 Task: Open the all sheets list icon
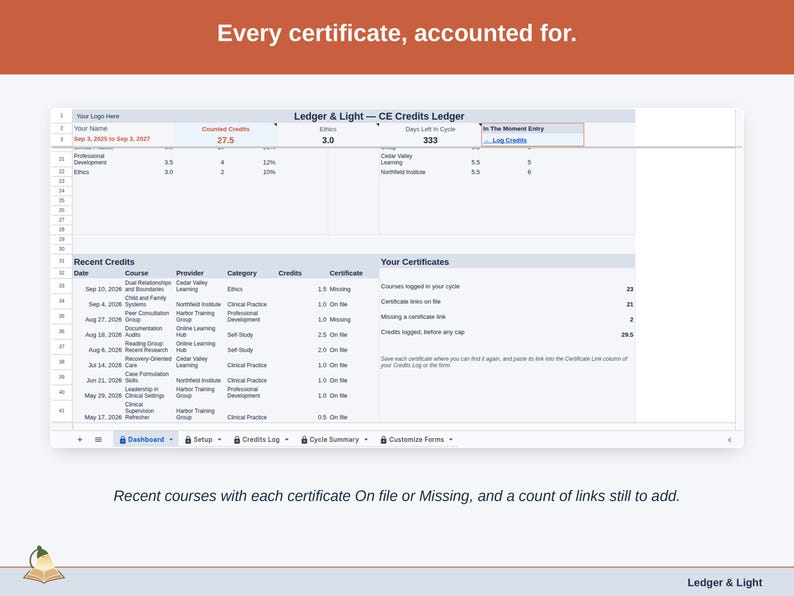coord(98,440)
